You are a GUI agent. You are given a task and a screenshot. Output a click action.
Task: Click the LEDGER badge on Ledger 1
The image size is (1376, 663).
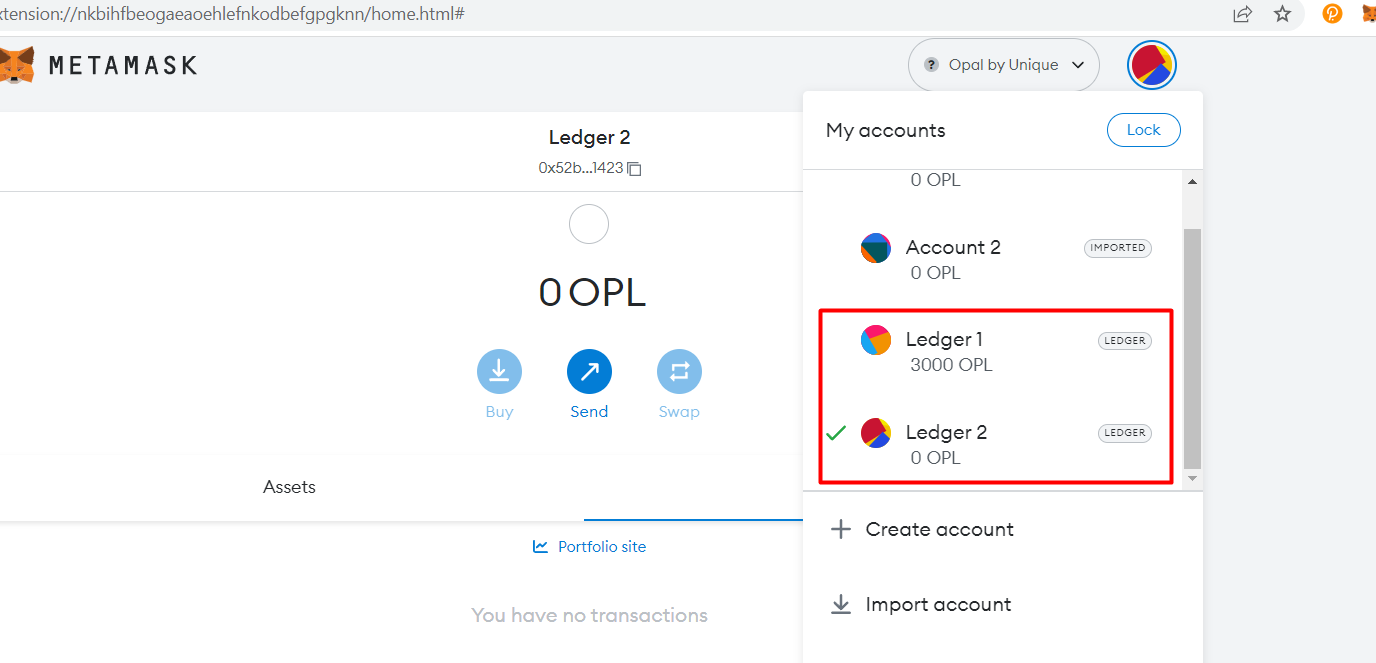click(1125, 341)
